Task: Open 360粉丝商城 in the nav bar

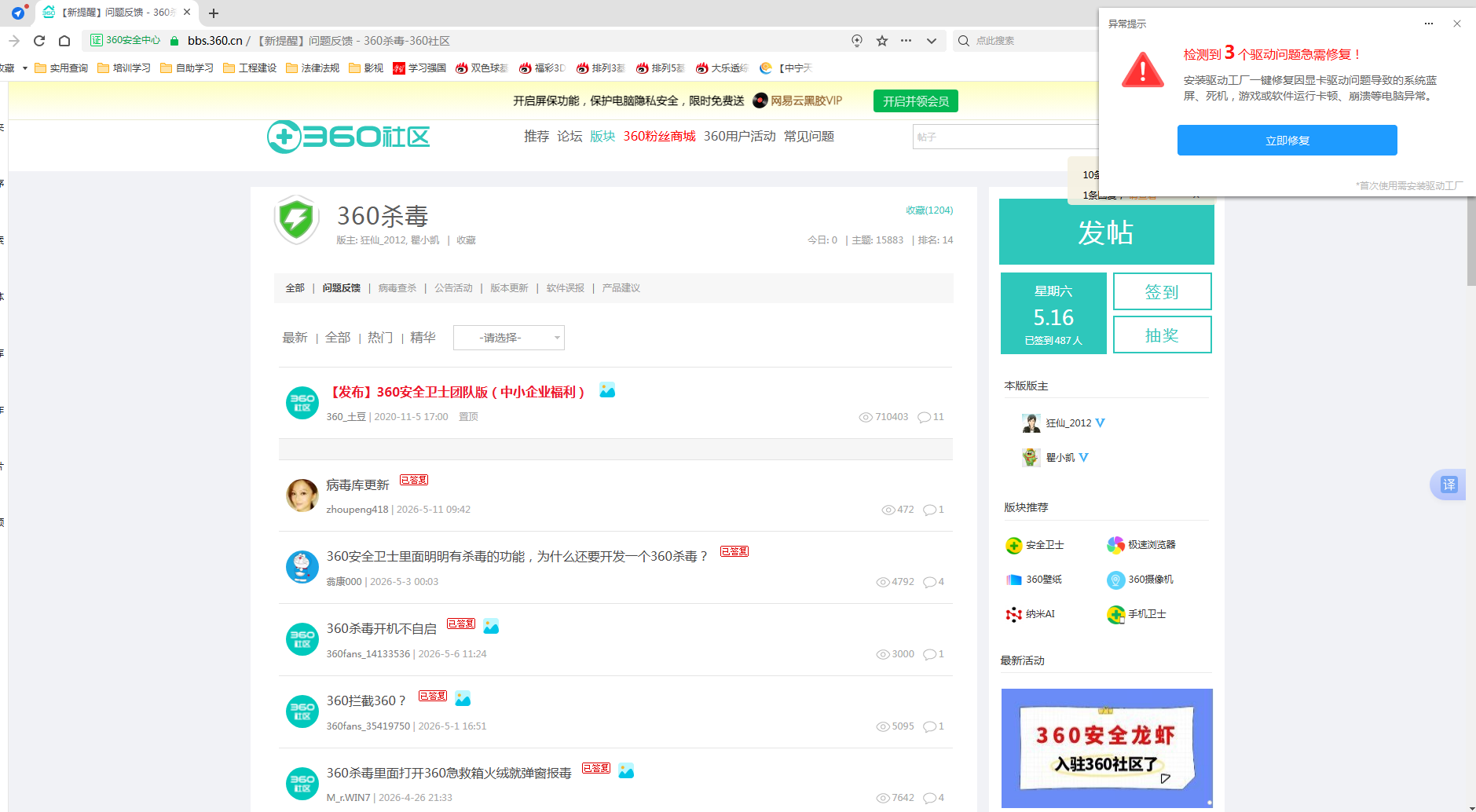Action: [659, 137]
